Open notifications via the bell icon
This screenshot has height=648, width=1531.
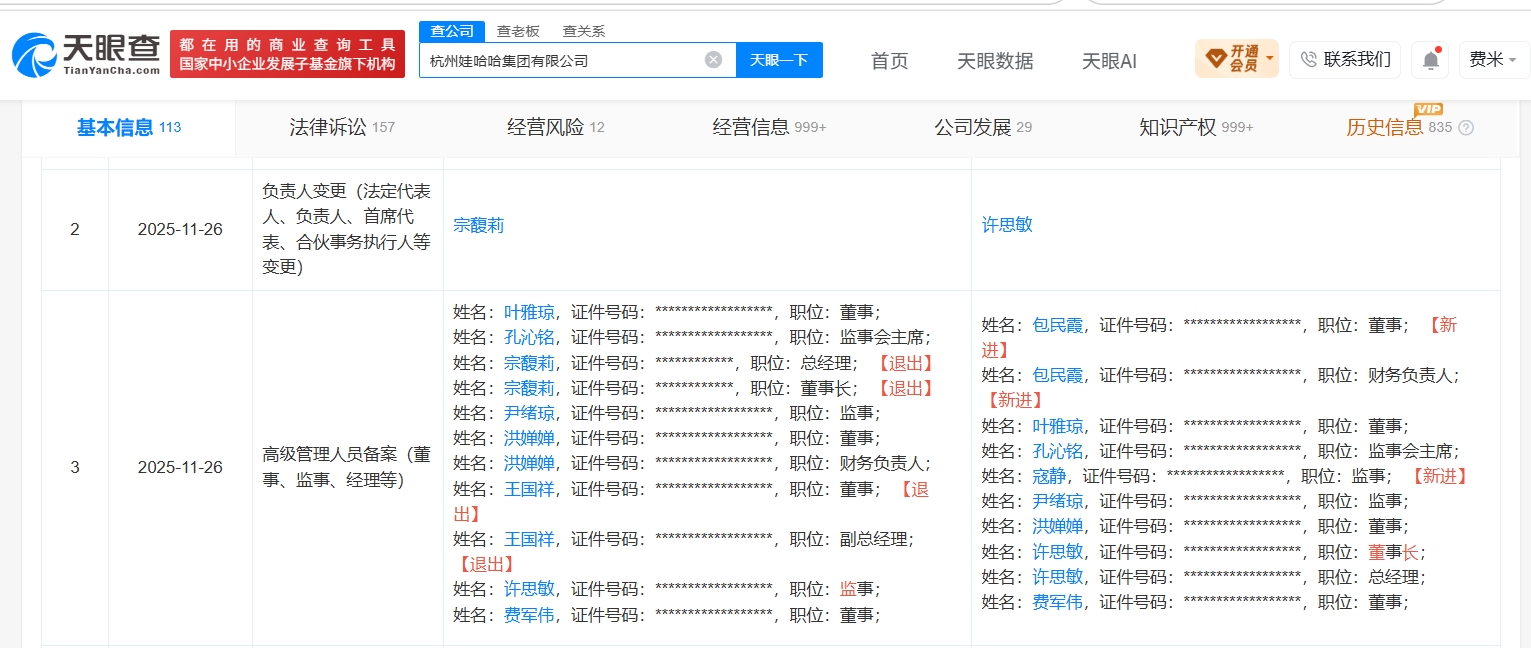(1431, 60)
